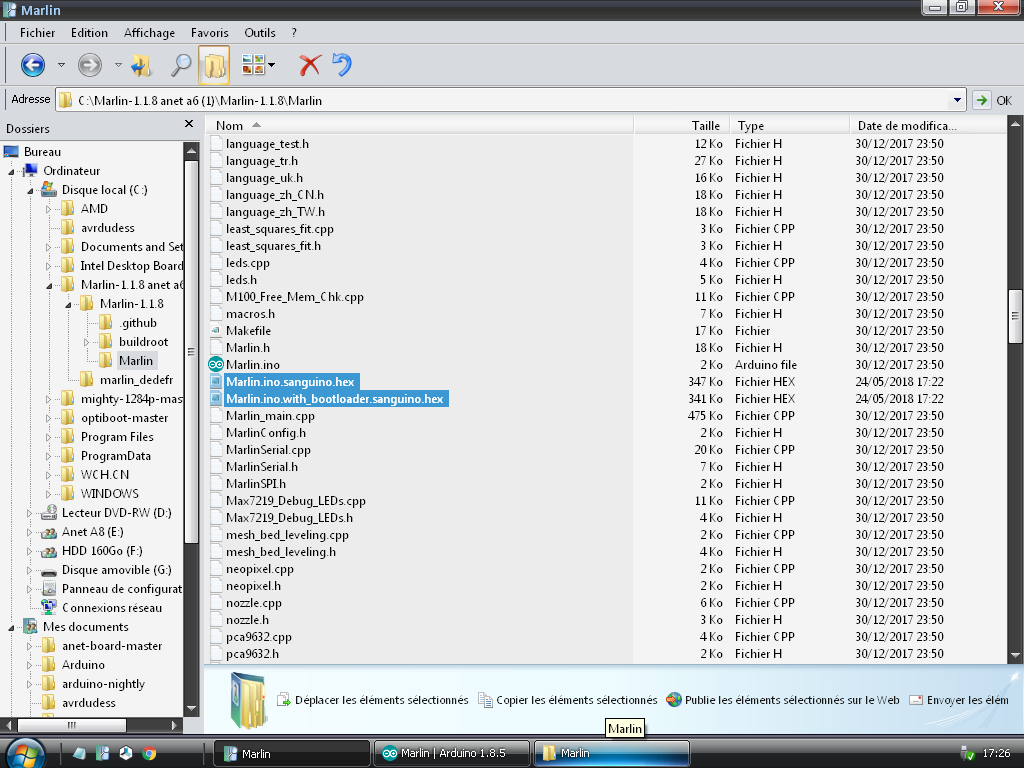This screenshot has height=768, width=1024.
Task: Open Connexions réseau icon
Action: pos(49,607)
